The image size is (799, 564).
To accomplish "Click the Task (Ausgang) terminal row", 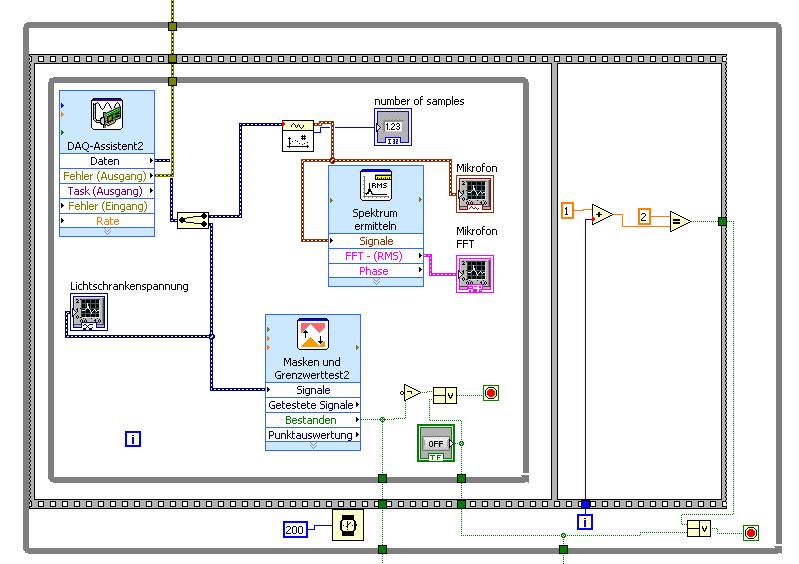I will (x=107, y=191).
